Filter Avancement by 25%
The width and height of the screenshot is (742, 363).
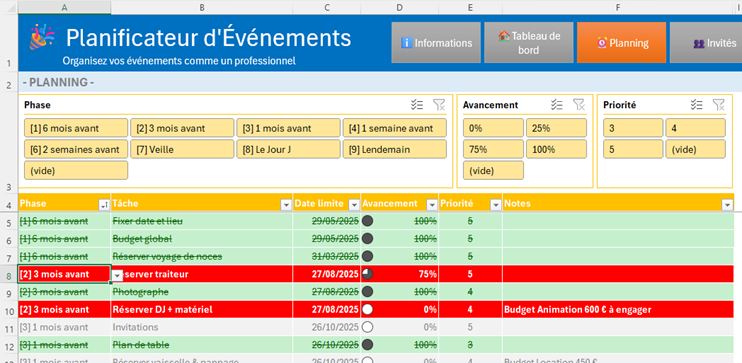coord(556,128)
